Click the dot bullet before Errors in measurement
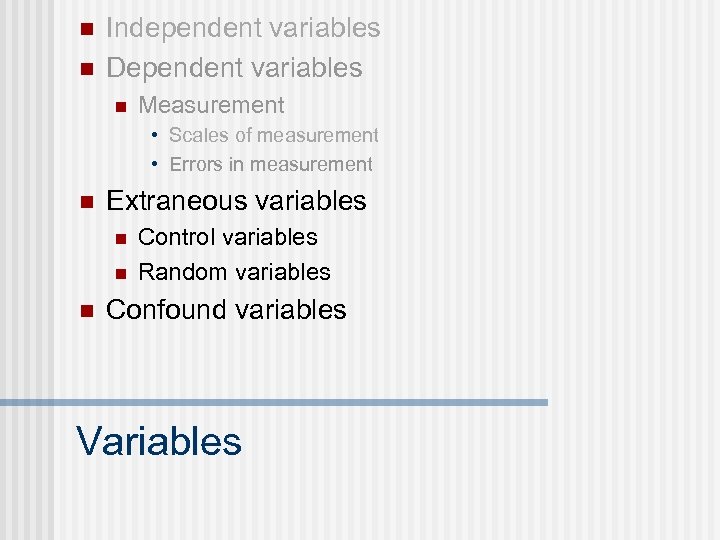 point(156,164)
